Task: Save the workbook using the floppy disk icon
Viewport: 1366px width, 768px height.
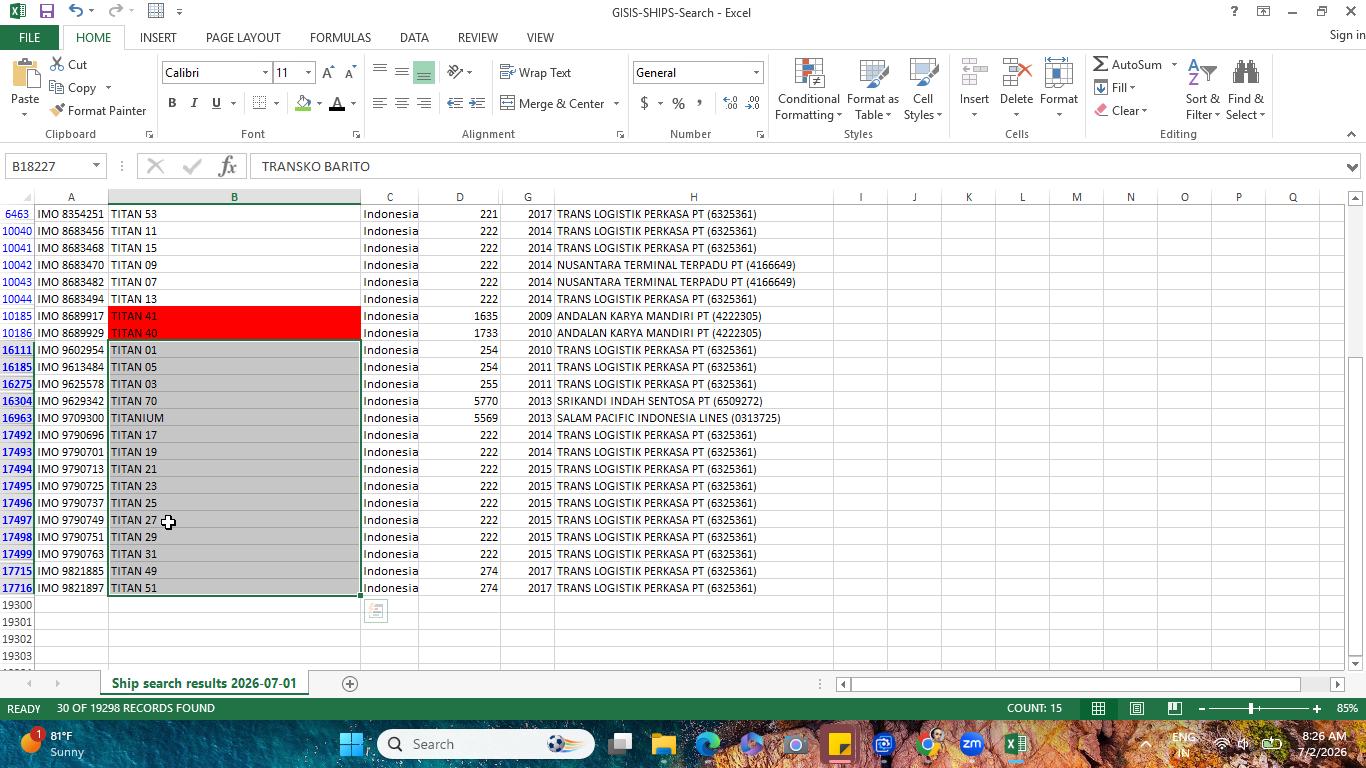Action: [x=46, y=11]
